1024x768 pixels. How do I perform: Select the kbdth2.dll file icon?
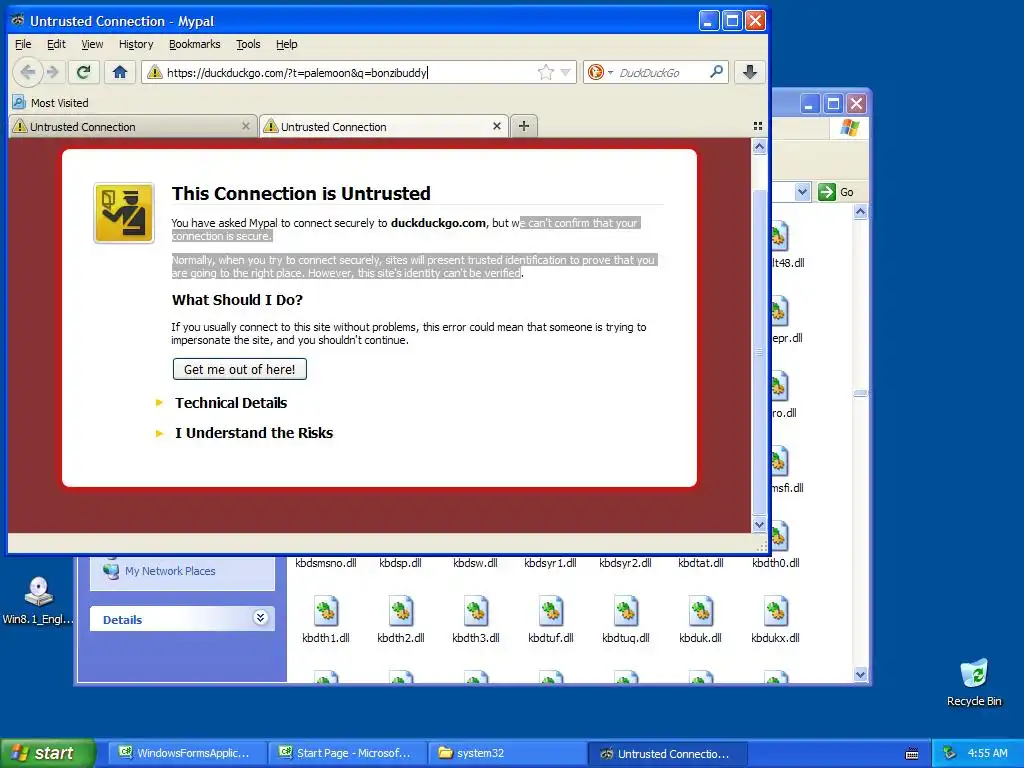400,611
